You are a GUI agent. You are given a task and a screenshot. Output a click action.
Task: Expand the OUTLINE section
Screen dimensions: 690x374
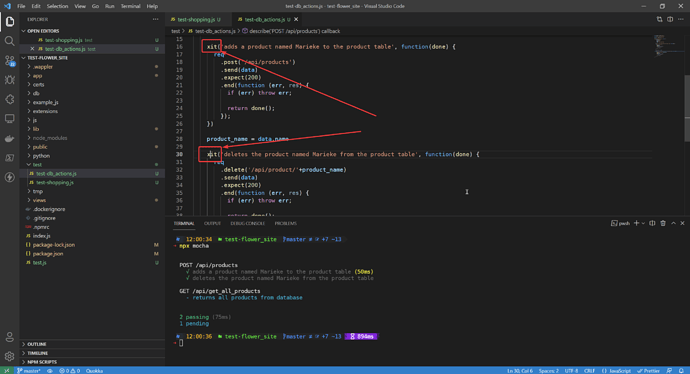tap(37, 344)
